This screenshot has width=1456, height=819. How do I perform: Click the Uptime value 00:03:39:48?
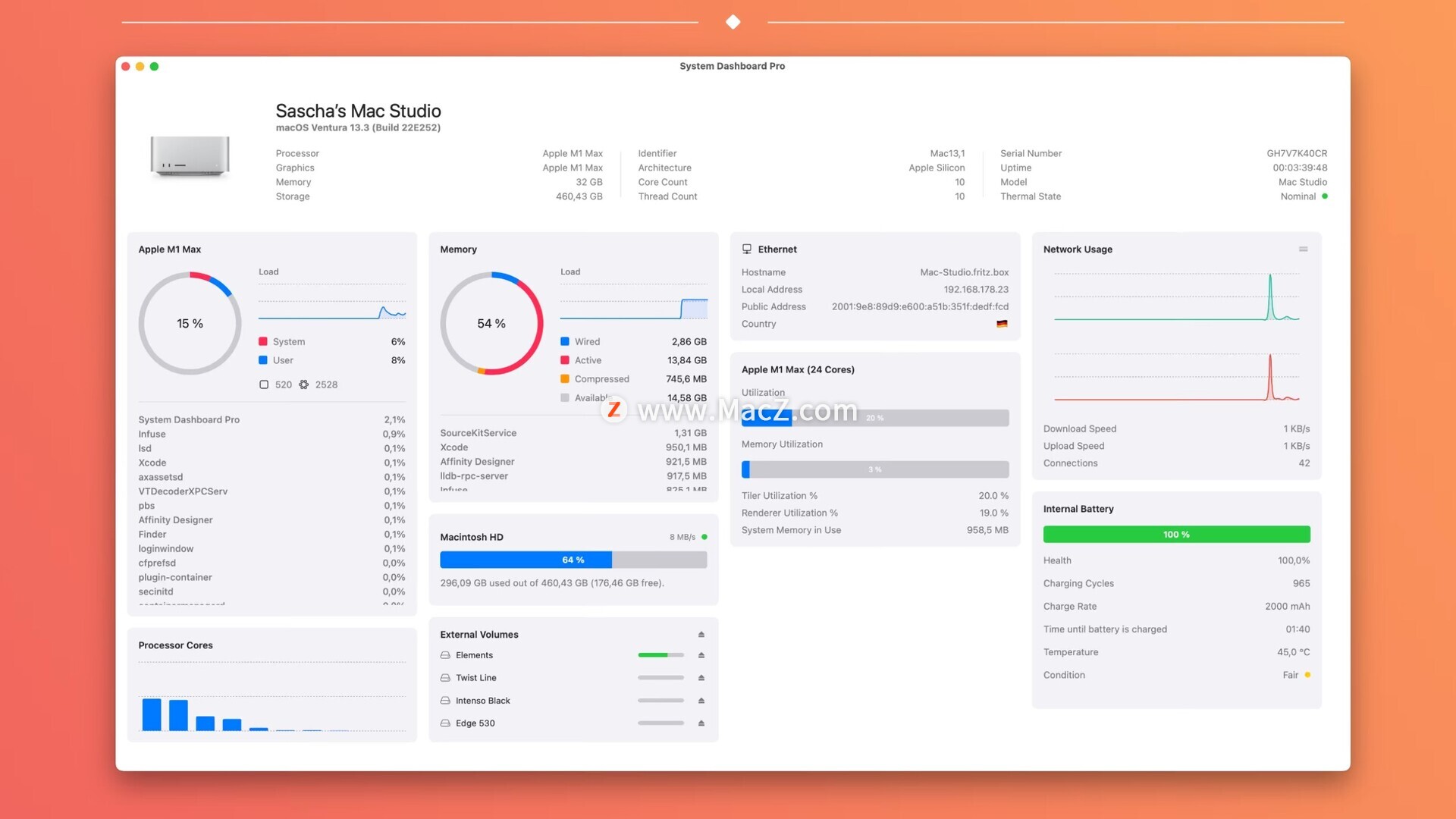click(1300, 168)
